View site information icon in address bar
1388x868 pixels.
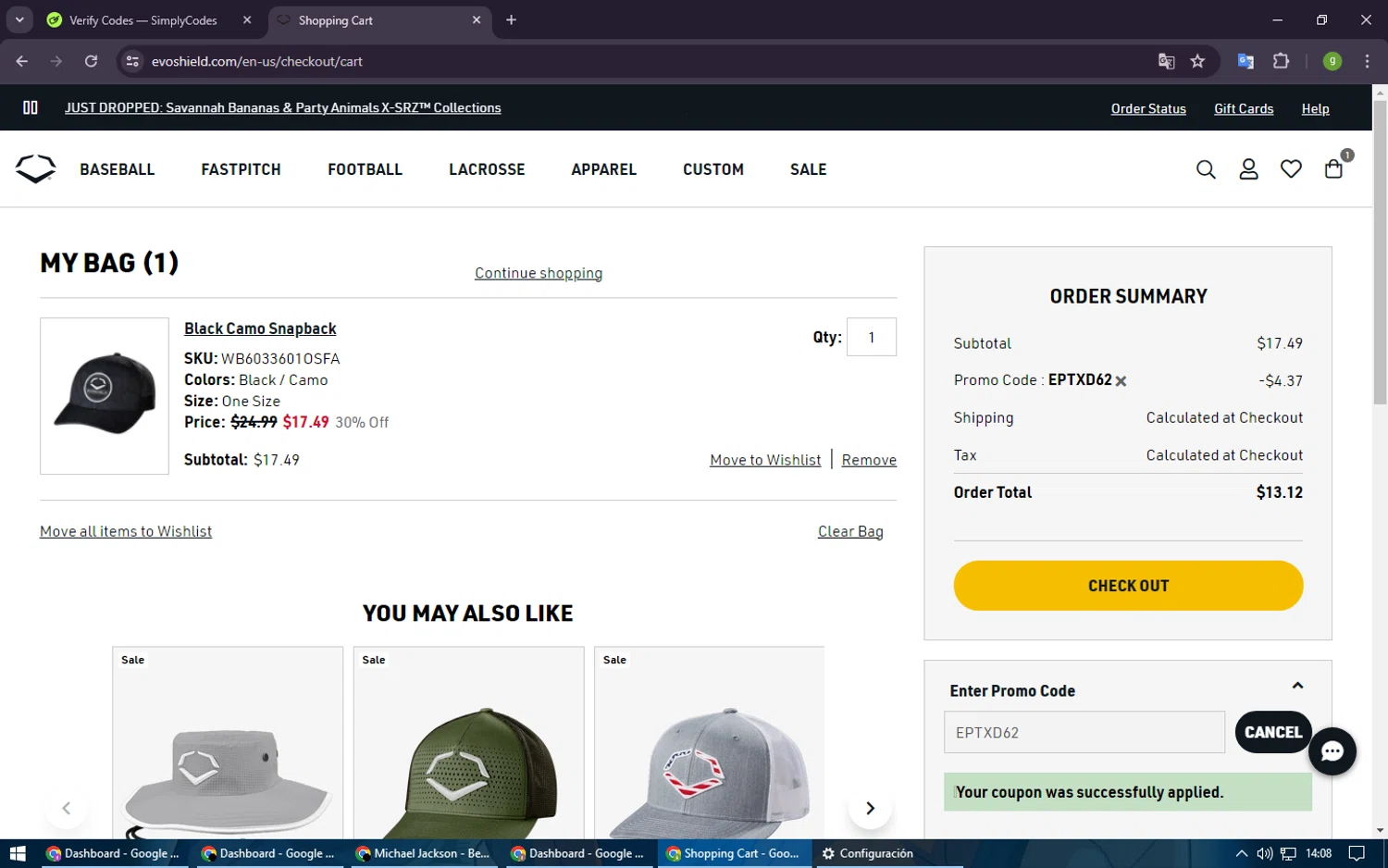coord(132,61)
